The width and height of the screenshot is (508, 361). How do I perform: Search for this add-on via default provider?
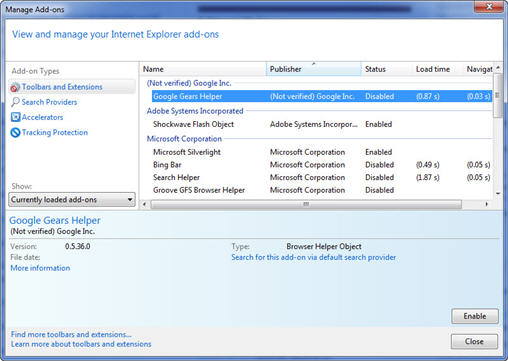[x=314, y=257]
